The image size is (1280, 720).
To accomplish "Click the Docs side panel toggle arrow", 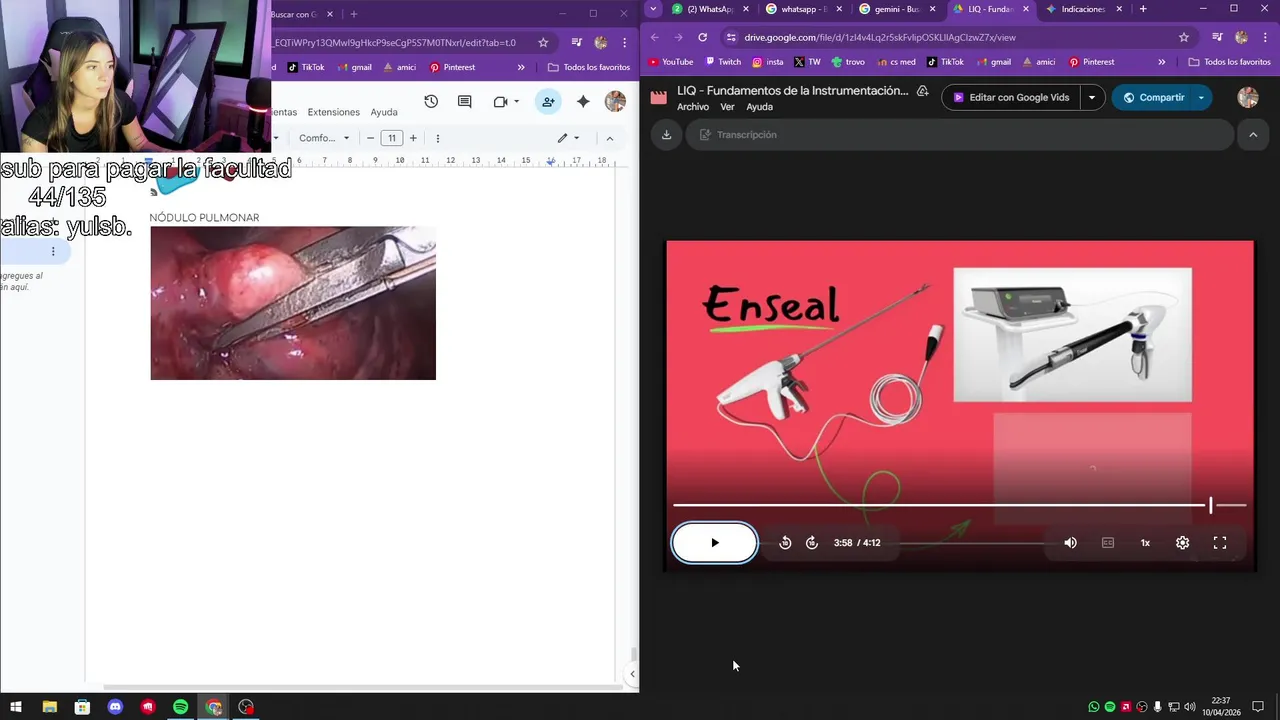I will [x=632, y=675].
